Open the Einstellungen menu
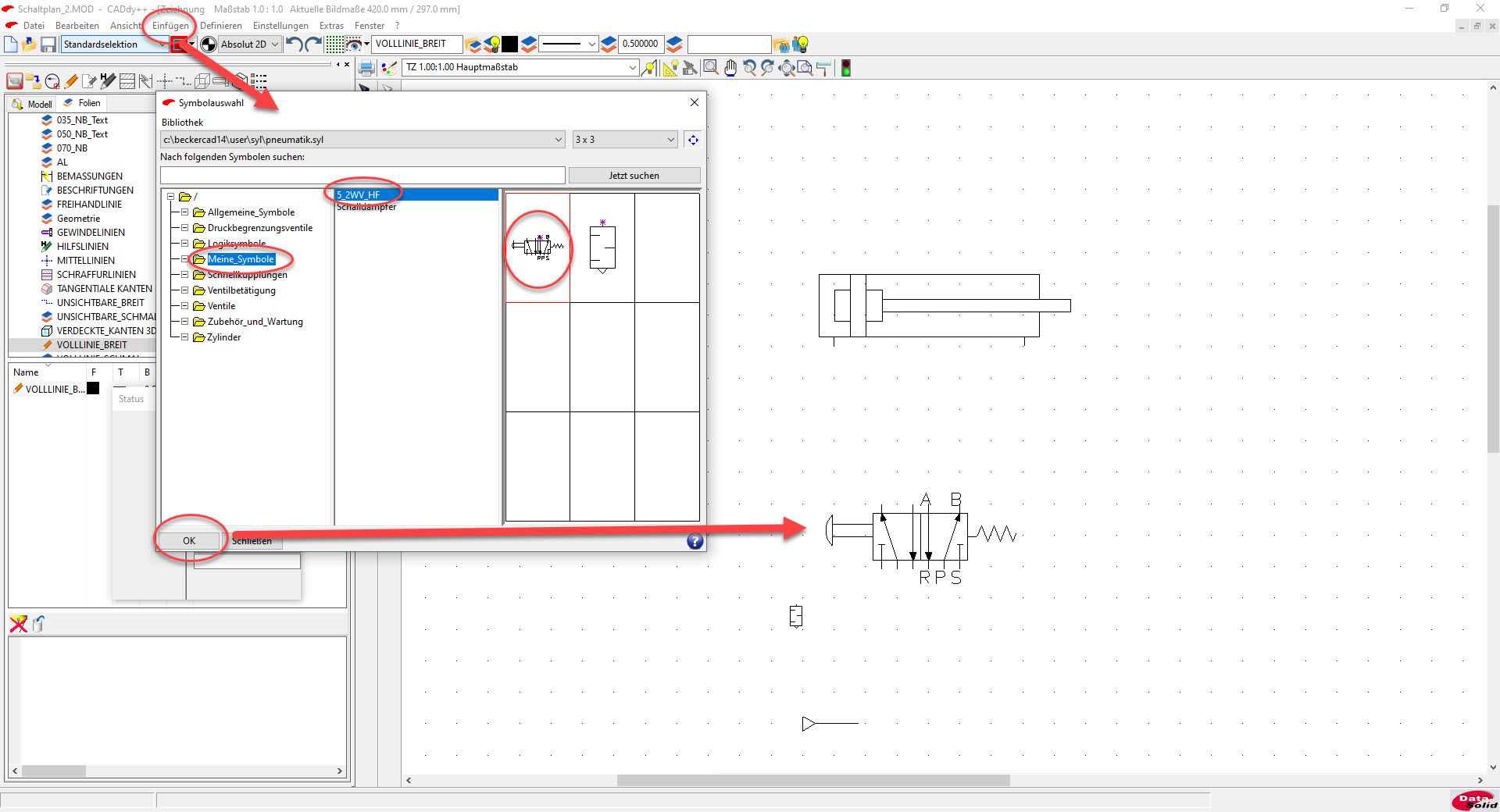1500x812 pixels. click(x=280, y=26)
